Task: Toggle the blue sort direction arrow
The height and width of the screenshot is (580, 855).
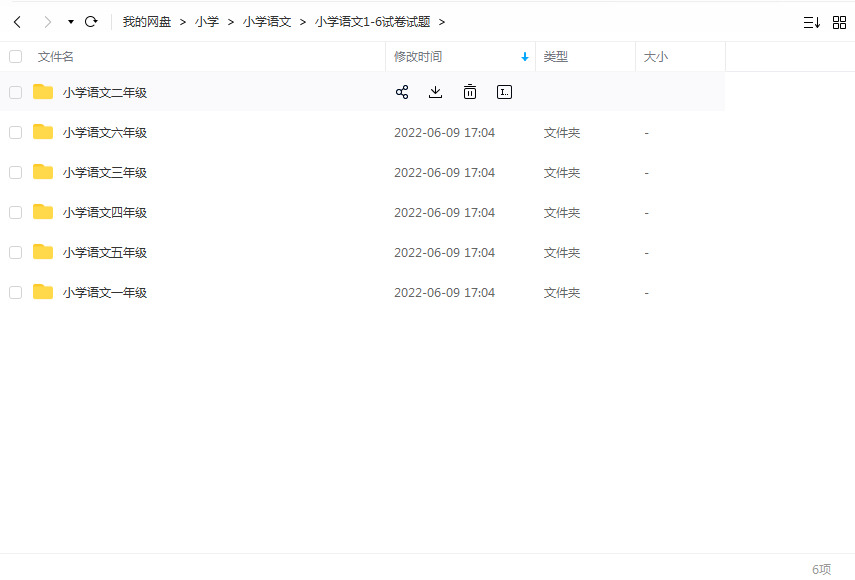Action: coord(525,57)
